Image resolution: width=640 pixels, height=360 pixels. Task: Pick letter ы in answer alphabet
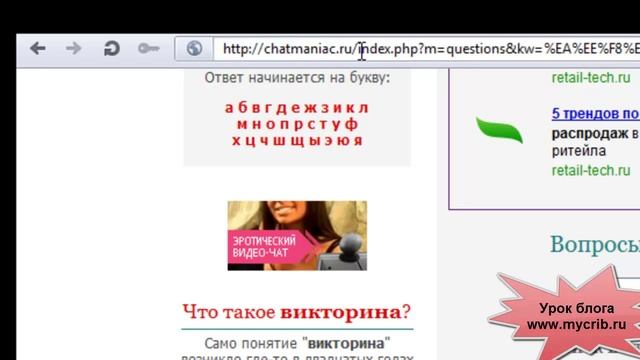315,141
